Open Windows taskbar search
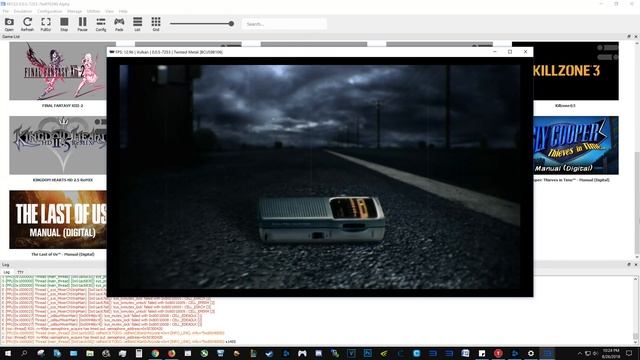 (24, 353)
